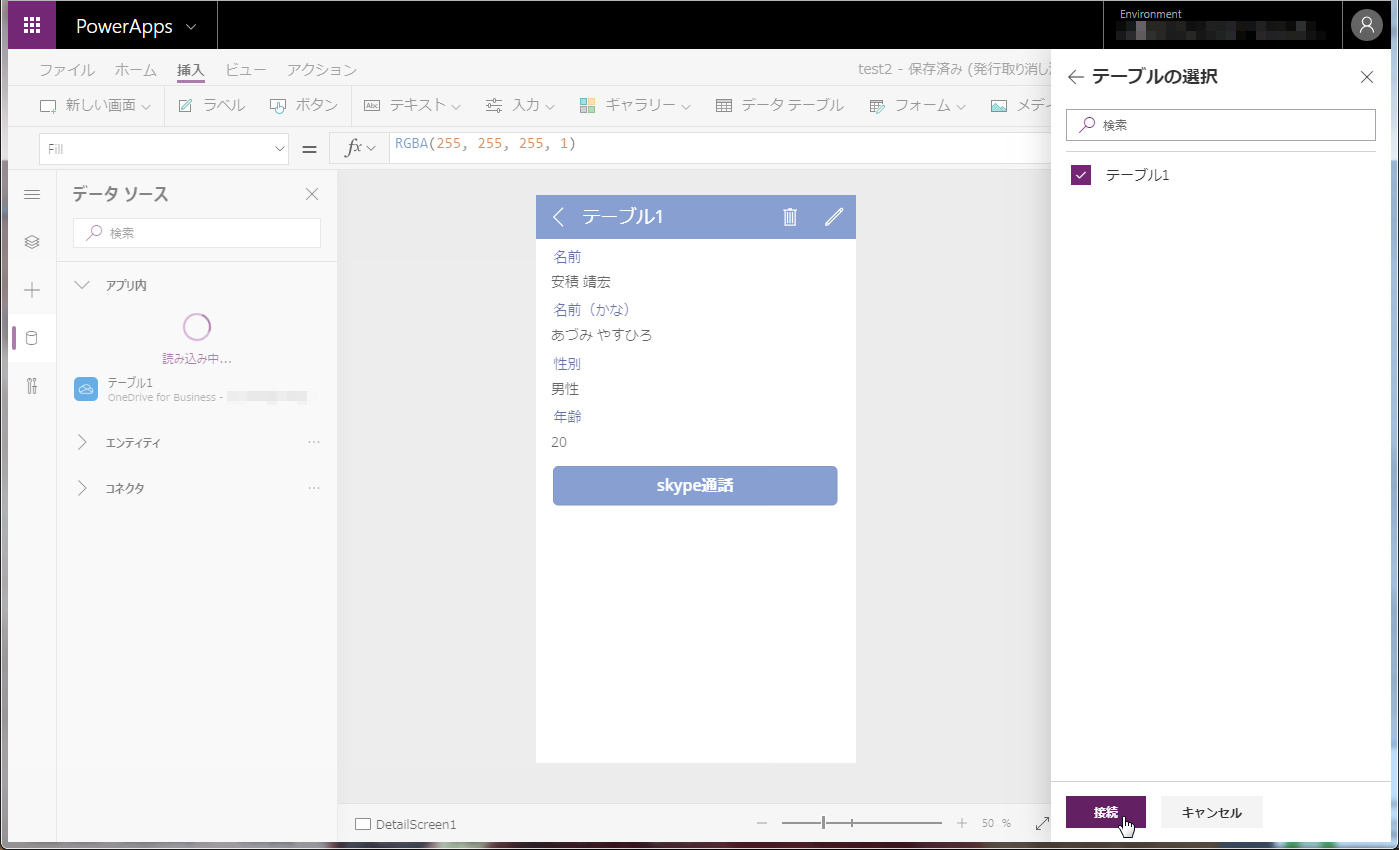Image resolution: width=1399 pixels, height=850 pixels.
Task: Zoom out with the minus icon
Action: [762, 823]
